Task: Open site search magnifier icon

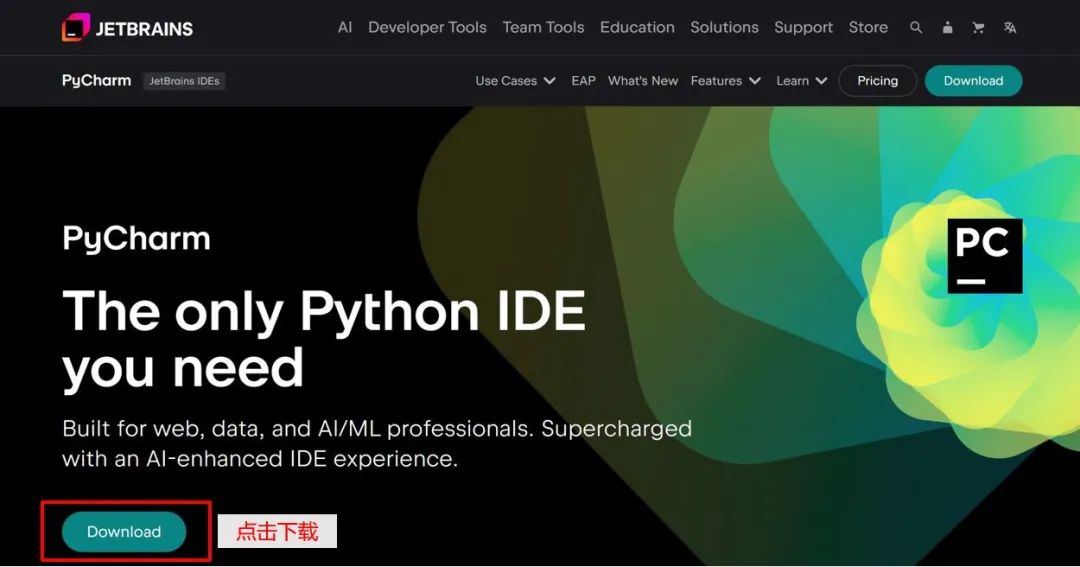Action: (x=915, y=28)
